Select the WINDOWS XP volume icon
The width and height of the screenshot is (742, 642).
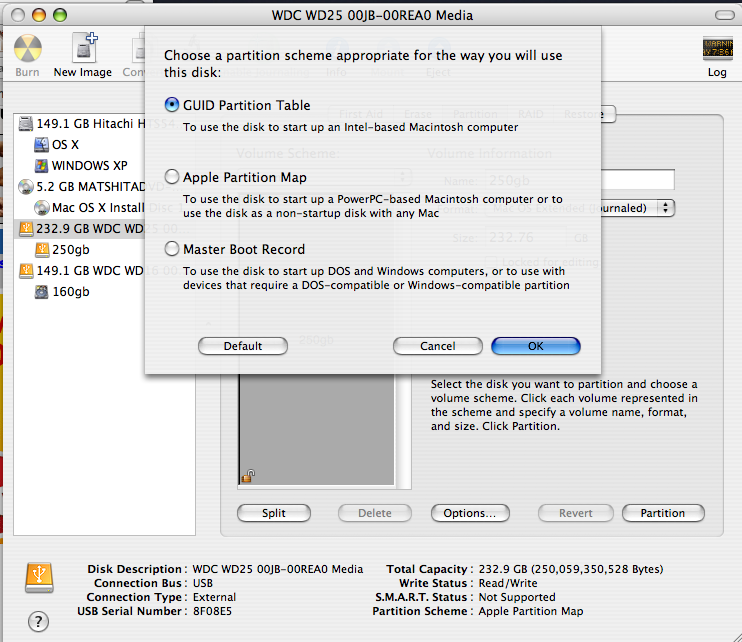[42, 166]
